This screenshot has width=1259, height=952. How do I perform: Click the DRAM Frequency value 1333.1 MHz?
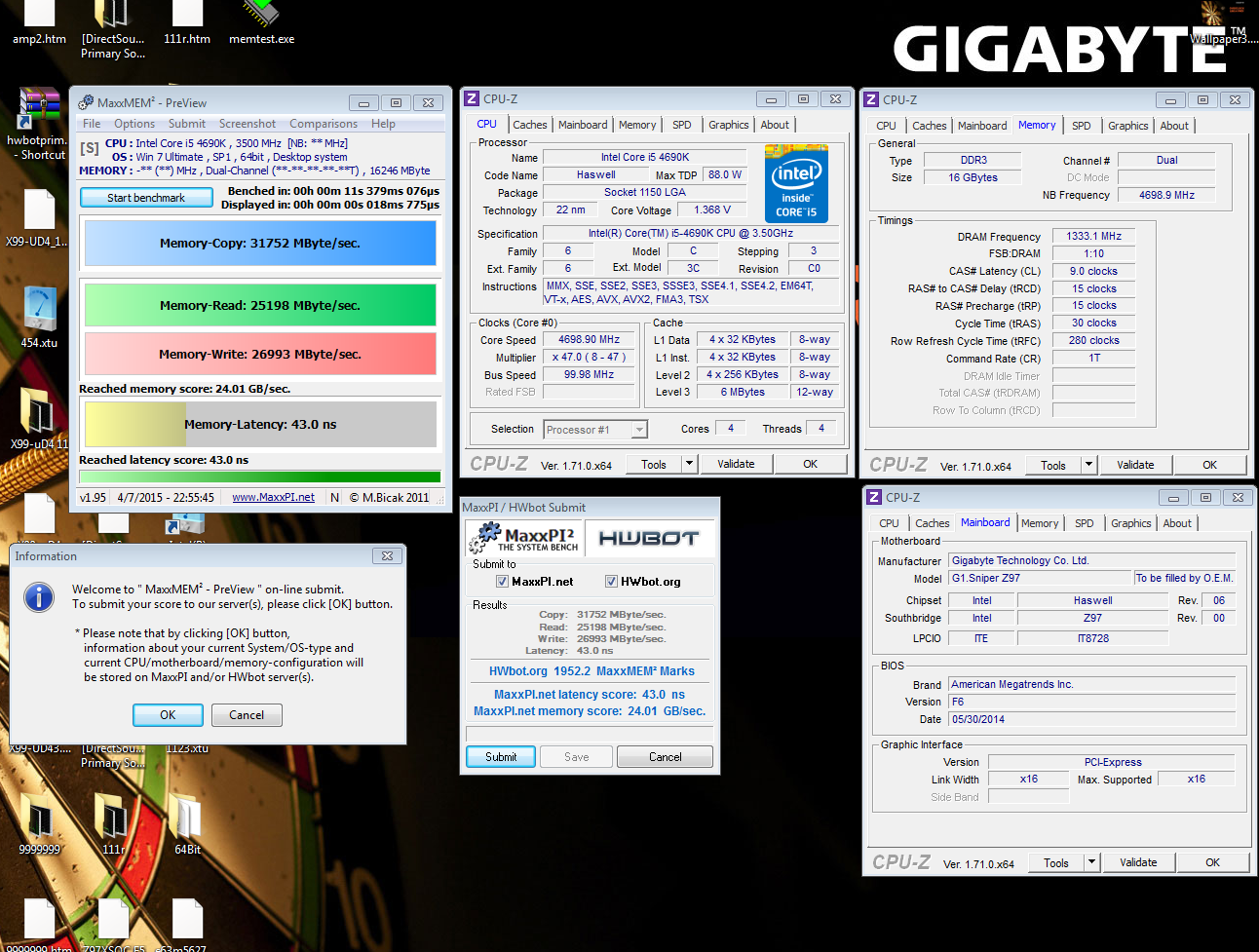pyautogui.click(x=1093, y=236)
